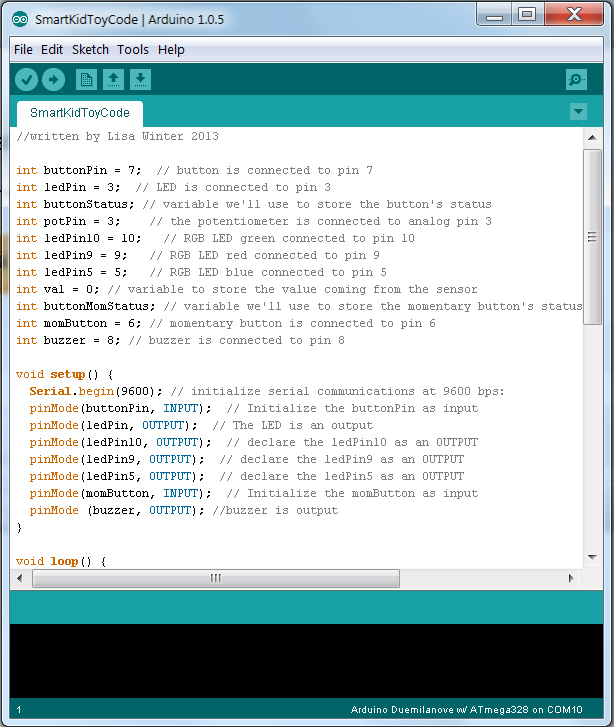Click the "//written by Lisa Winter 2013" comment line
614x727 pixels.
click(117, 136)
